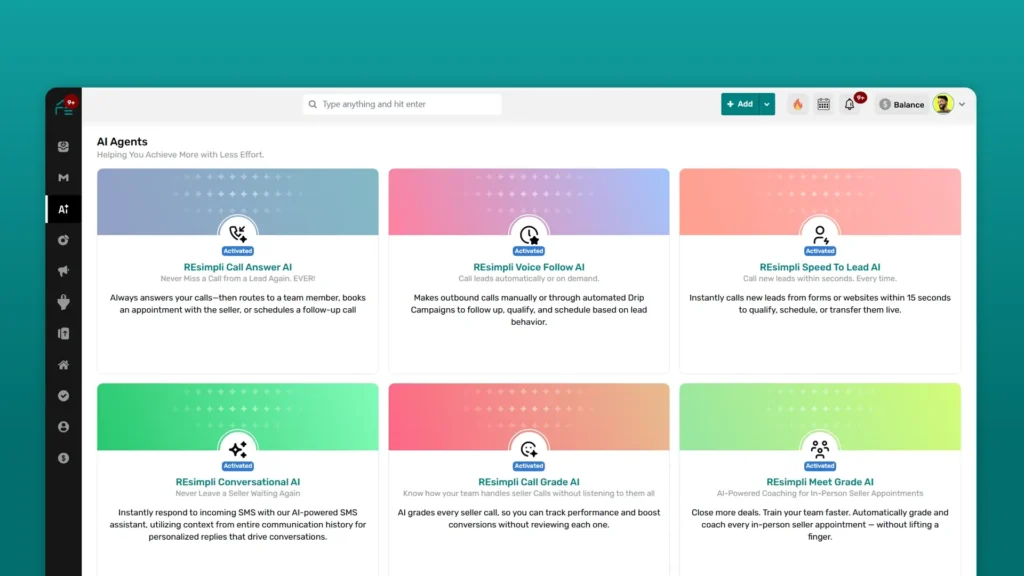Screen dimensions: 1024x576
Task: Click the Activated badge on Voice Follow AI
Action: point(529,251)
